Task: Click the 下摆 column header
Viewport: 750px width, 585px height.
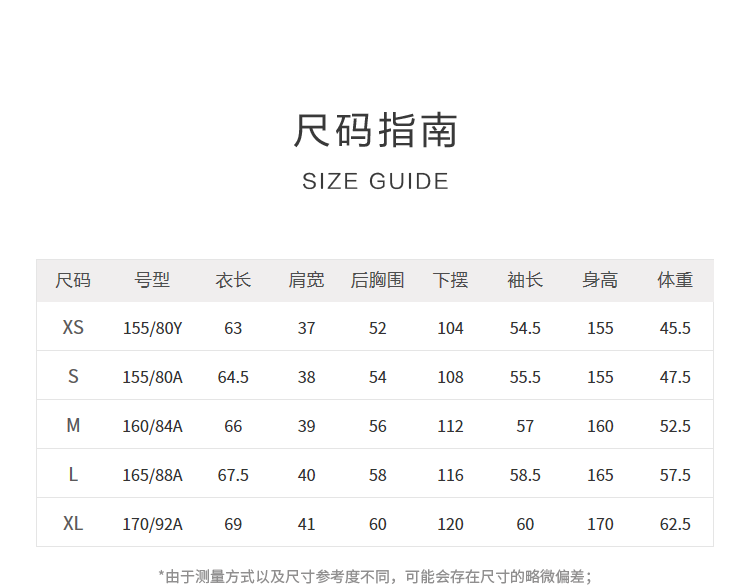Action: tap(450, 281)
